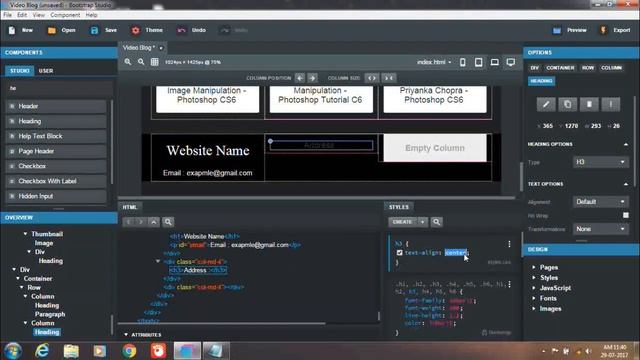
Task: Switch to desktop viewport size
Action: (x=511, y=62)
